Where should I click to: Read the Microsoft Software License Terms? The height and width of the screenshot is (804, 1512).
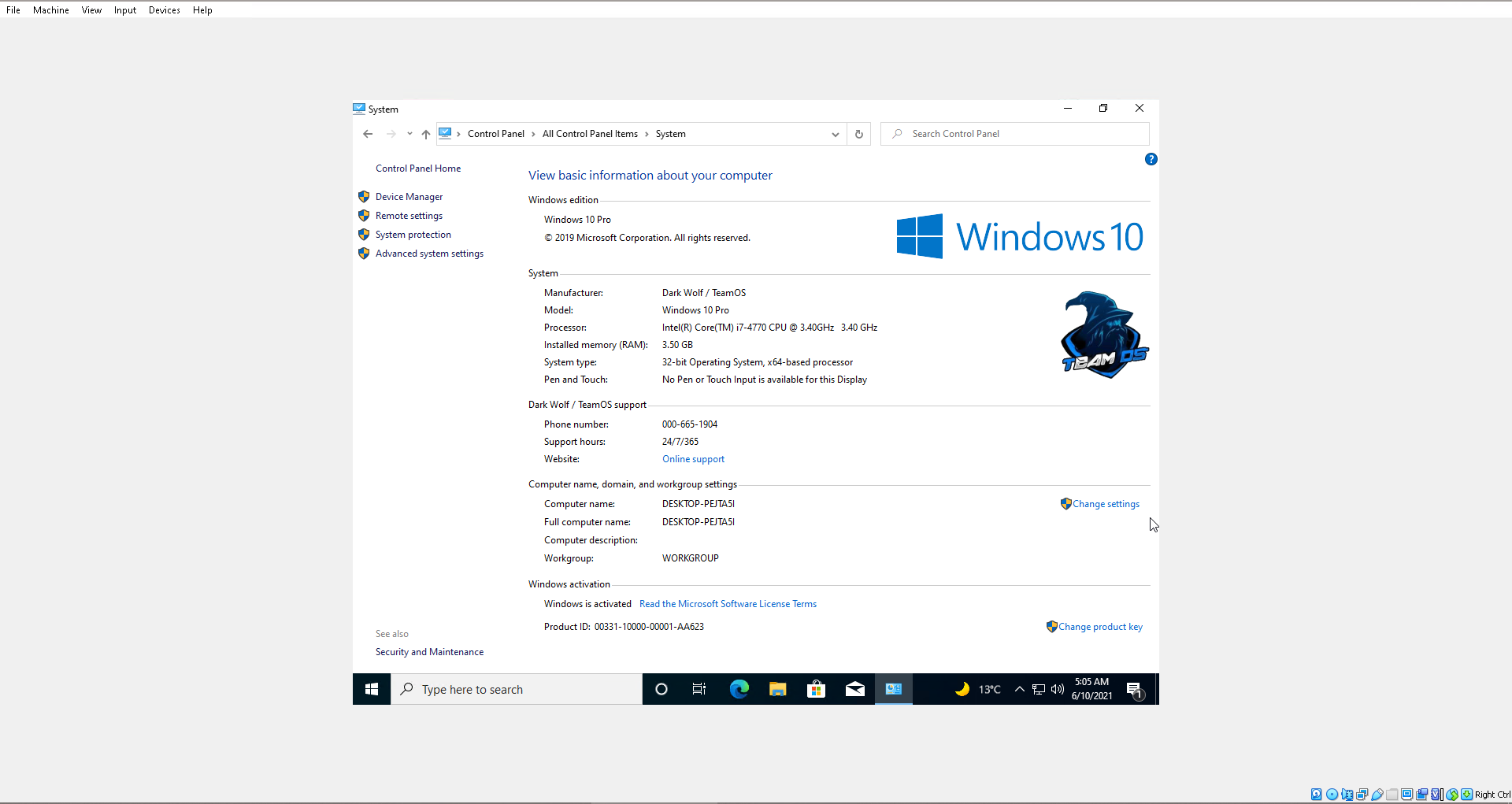pyautogui.click(x=728, y=604)
